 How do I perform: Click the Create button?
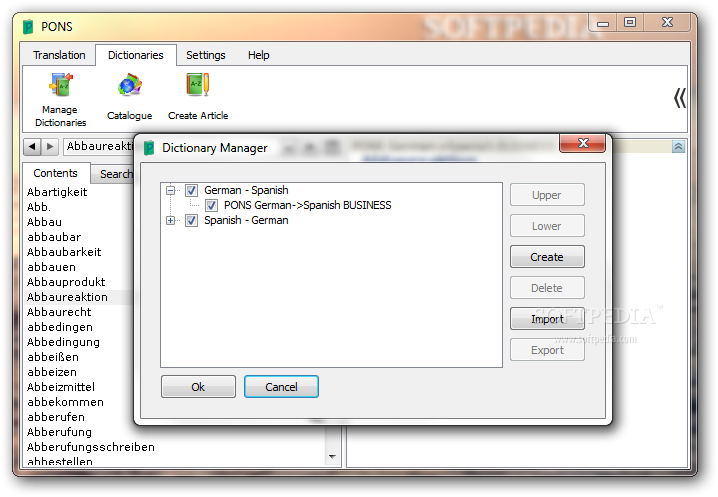click(x=547, y=257)
